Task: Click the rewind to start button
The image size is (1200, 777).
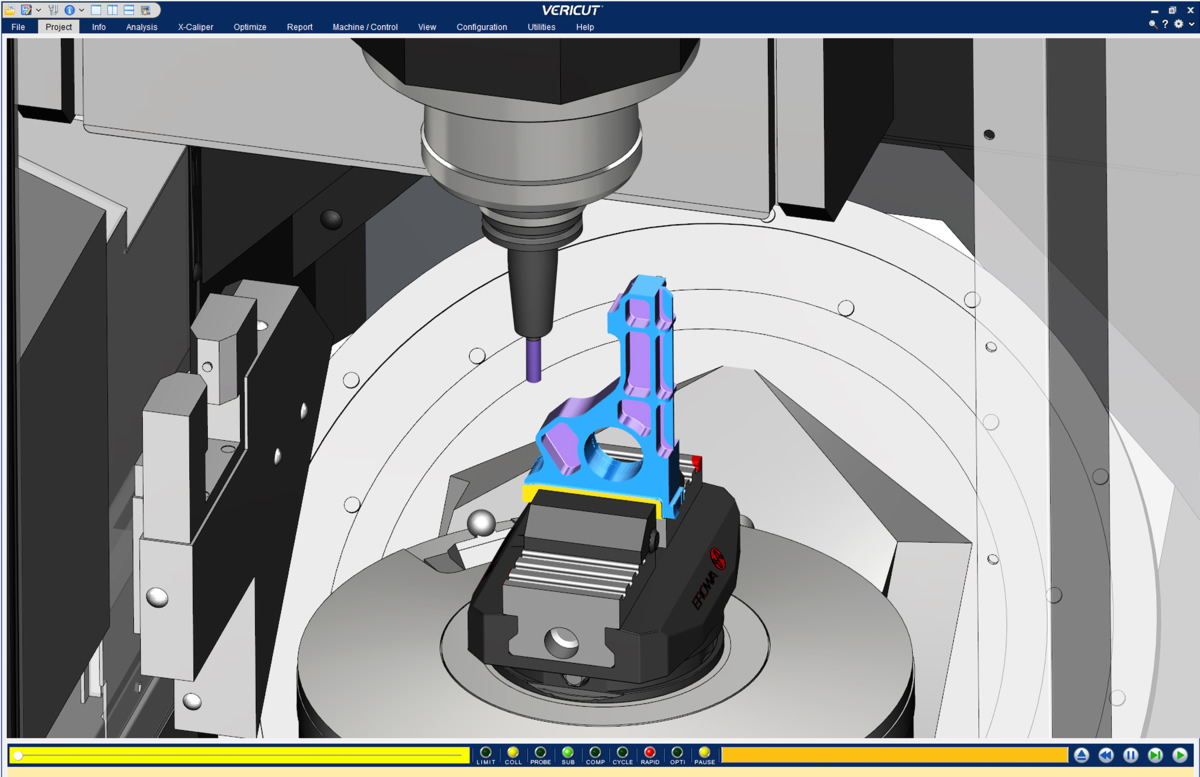Action: pos(1106,756)
